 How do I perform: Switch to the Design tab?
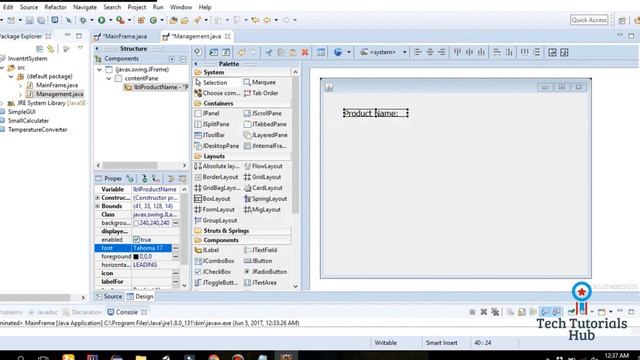140,296
